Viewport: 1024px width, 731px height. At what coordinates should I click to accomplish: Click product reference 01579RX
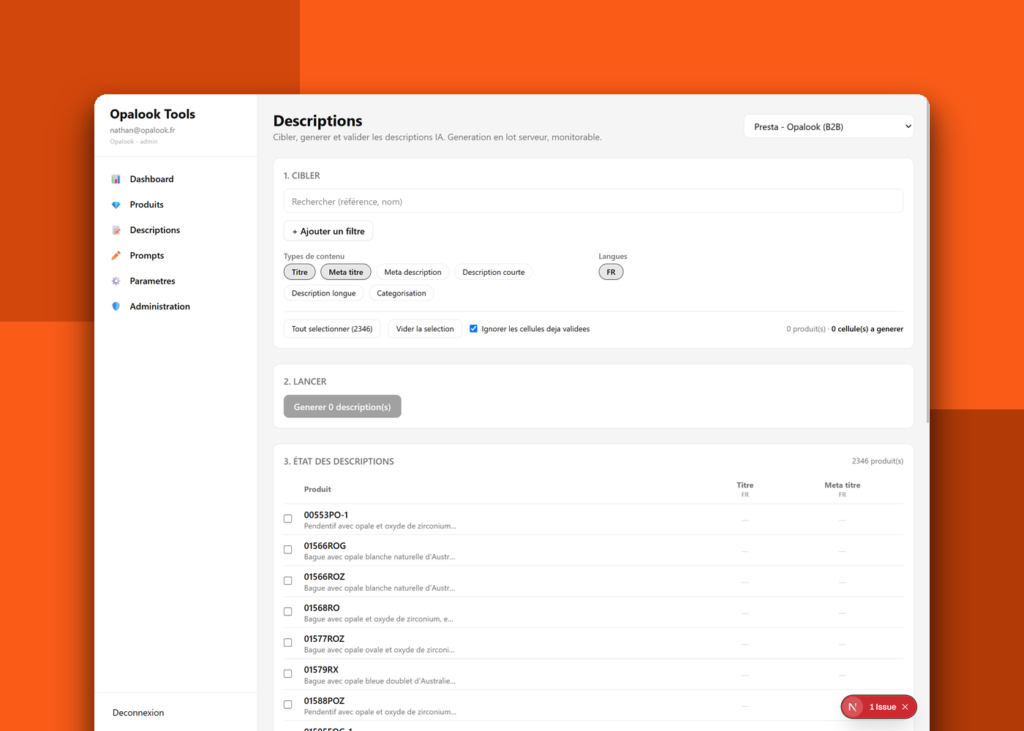pyautogui.click(x=321, y=670)
